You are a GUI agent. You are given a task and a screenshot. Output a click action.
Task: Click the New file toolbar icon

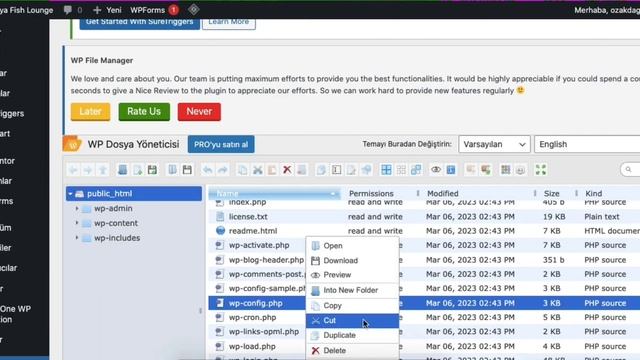137,170
